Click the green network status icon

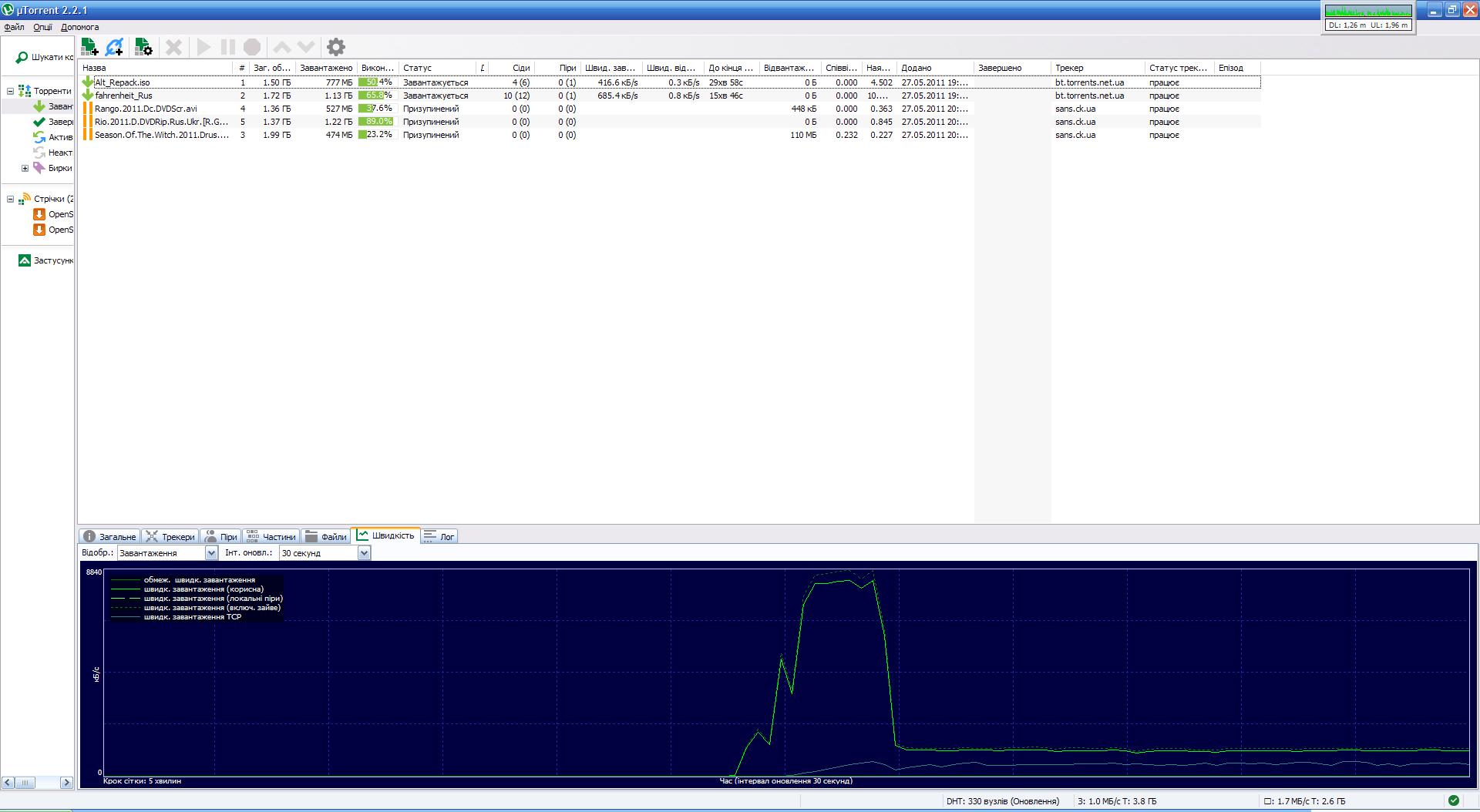pyautogui.click(x=1453, y=800)
